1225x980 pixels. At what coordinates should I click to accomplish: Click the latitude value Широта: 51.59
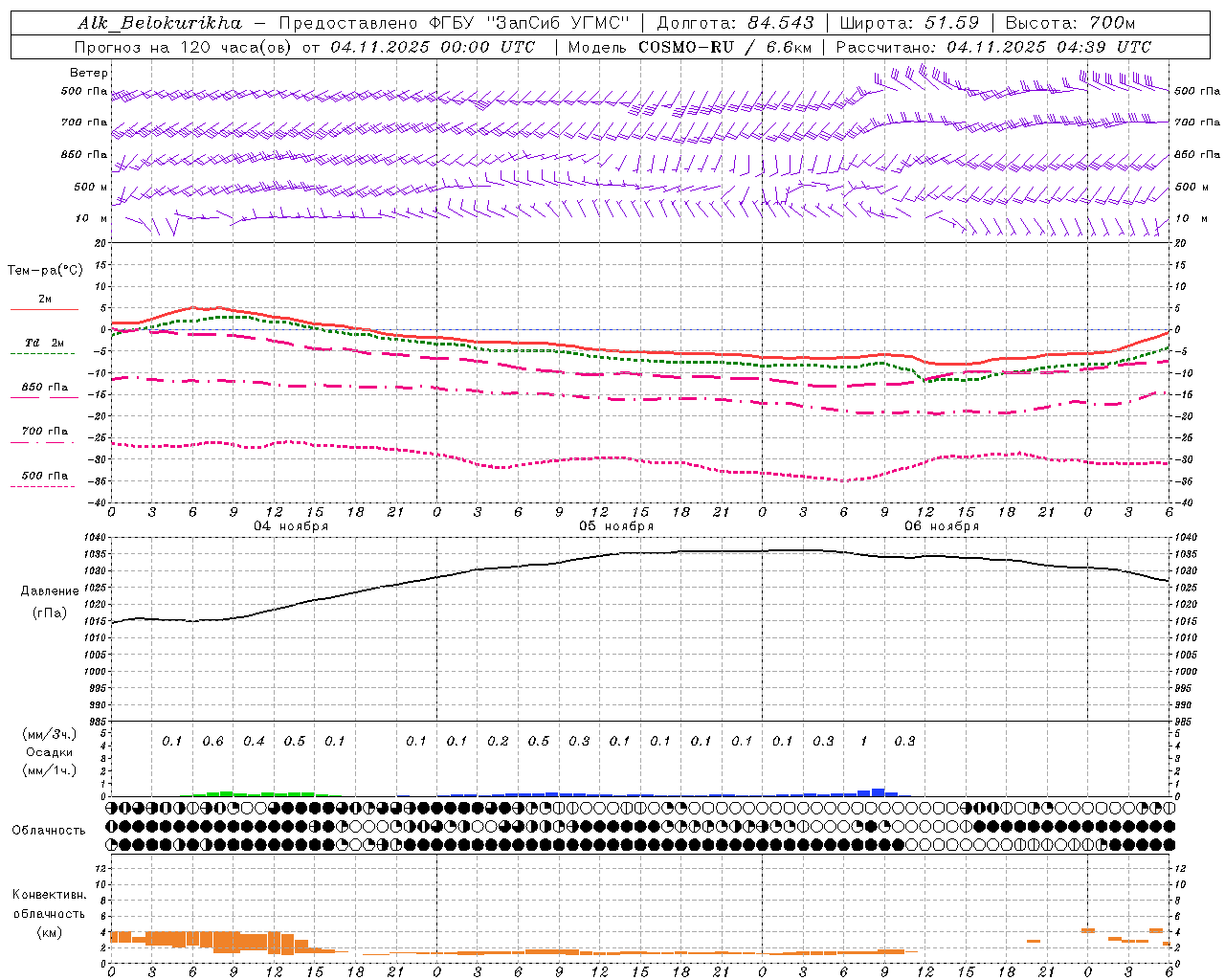tap(910, 23)
